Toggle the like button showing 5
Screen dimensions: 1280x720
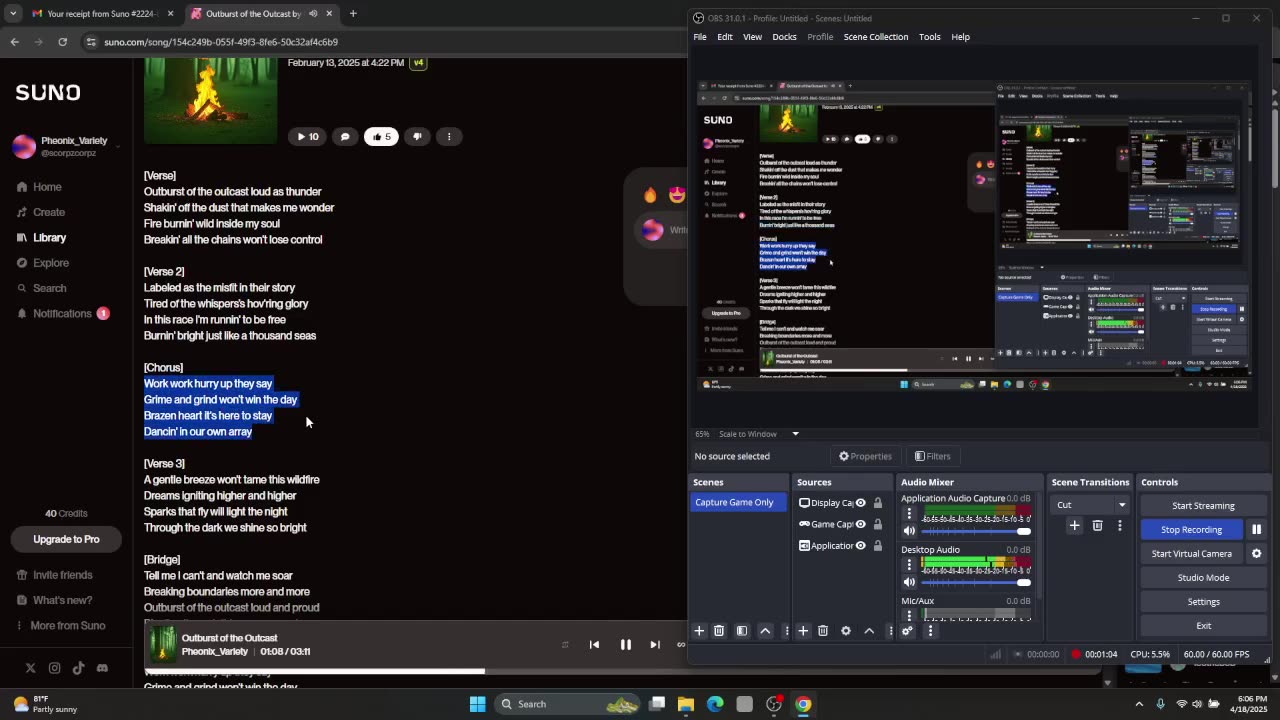pyautogui.click(x=381, y=136)
